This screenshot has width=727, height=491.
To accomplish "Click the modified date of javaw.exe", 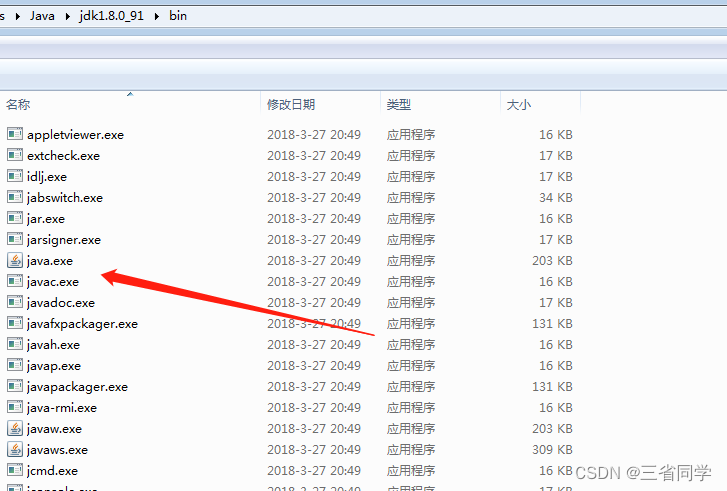I will (314, 428).
